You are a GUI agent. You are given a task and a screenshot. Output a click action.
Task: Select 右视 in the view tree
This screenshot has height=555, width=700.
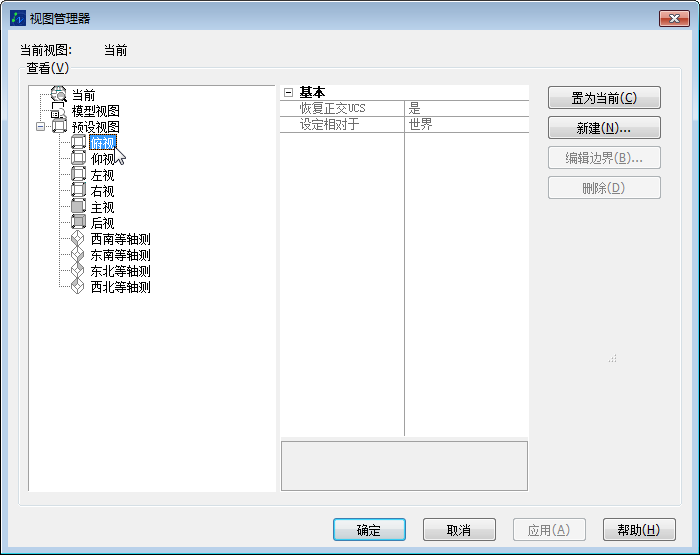102,191
